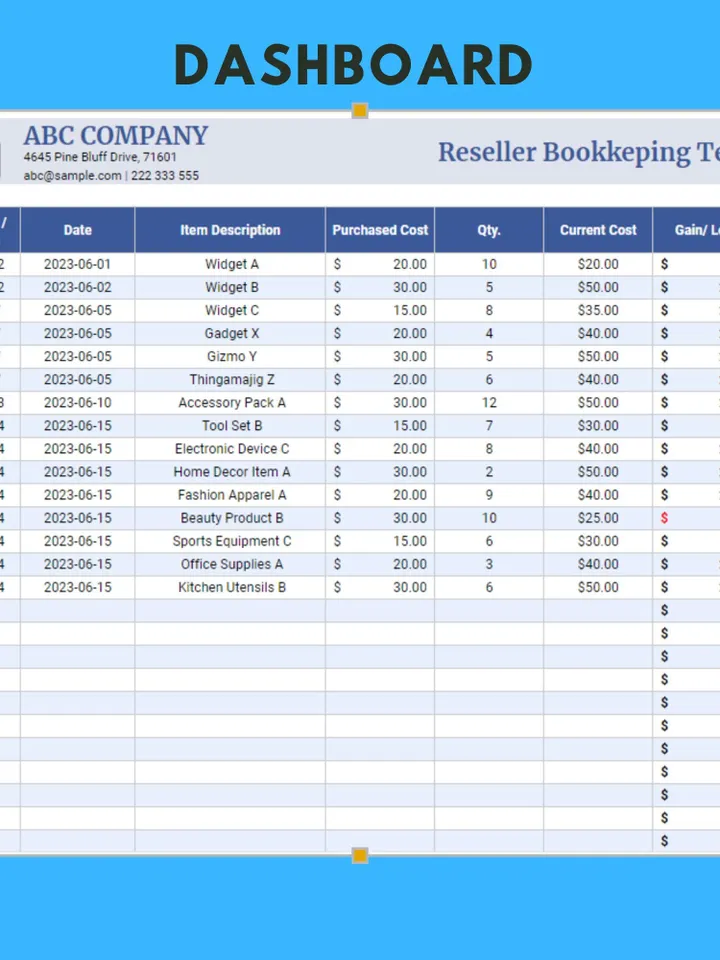Viewport: 720px width, 960px height.
Task: Click current cost $50.00 for Kitchen Utensils B
Action: tap(598, 587)
